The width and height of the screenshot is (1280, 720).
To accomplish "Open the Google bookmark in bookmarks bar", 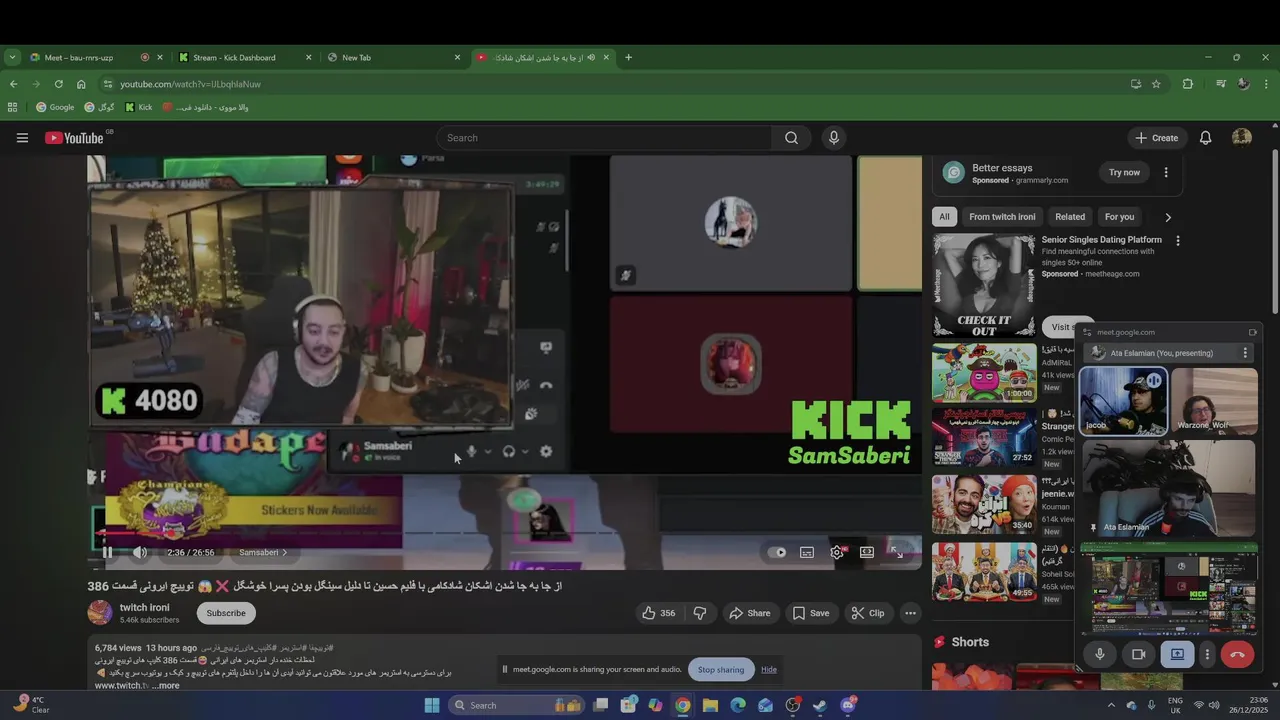I will (x=56, y=107).
